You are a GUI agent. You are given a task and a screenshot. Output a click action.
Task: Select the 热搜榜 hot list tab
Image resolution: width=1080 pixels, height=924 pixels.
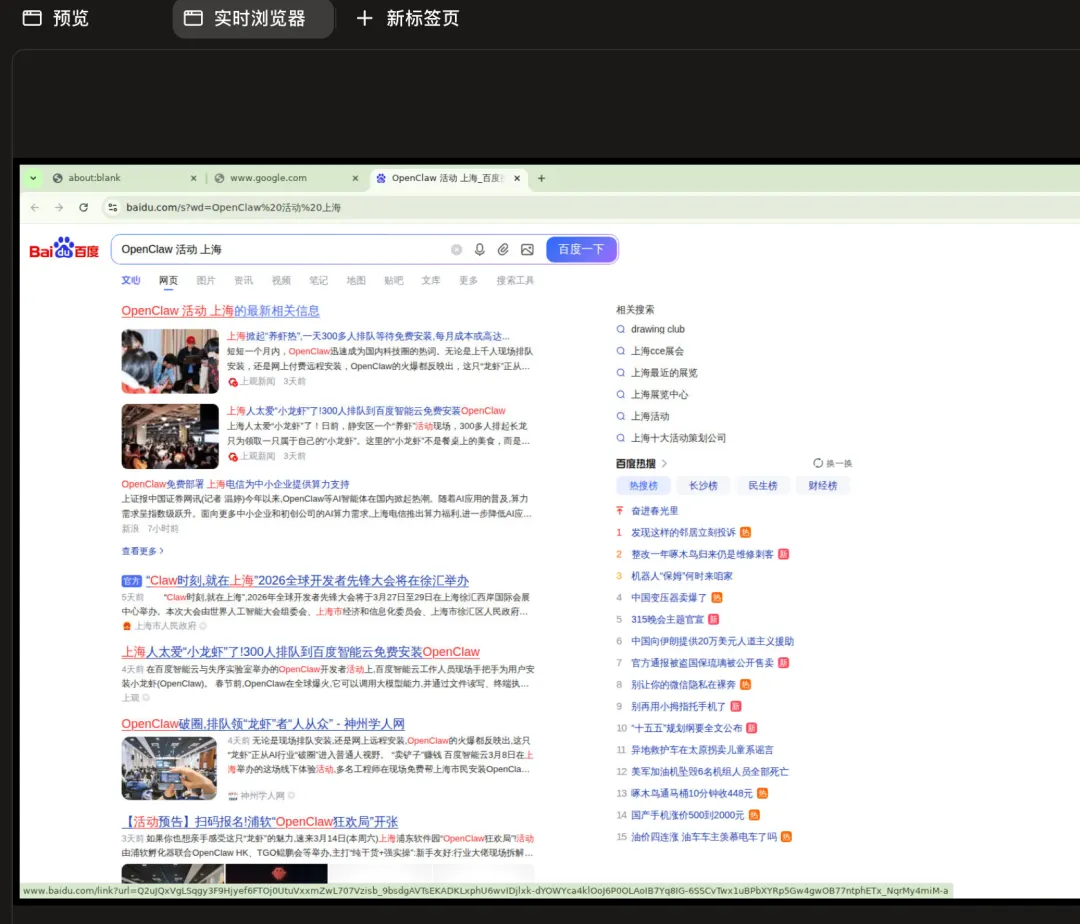click(x=643, y=485)
